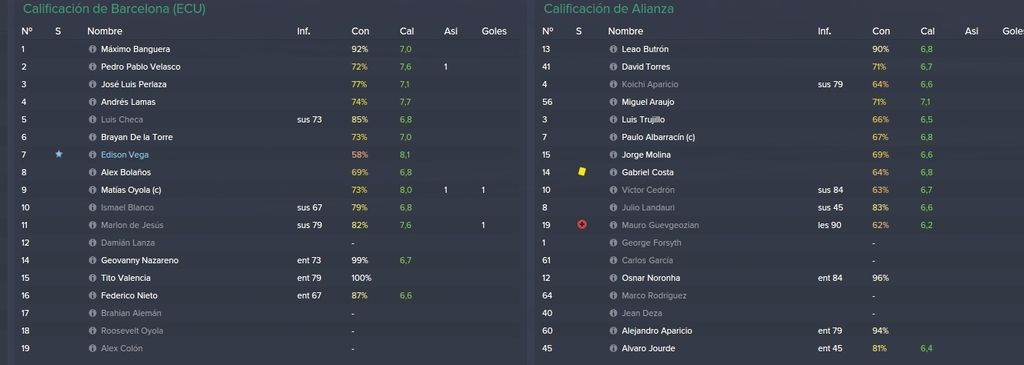Open player Miguel Araujo profile

tap(648, 102)
